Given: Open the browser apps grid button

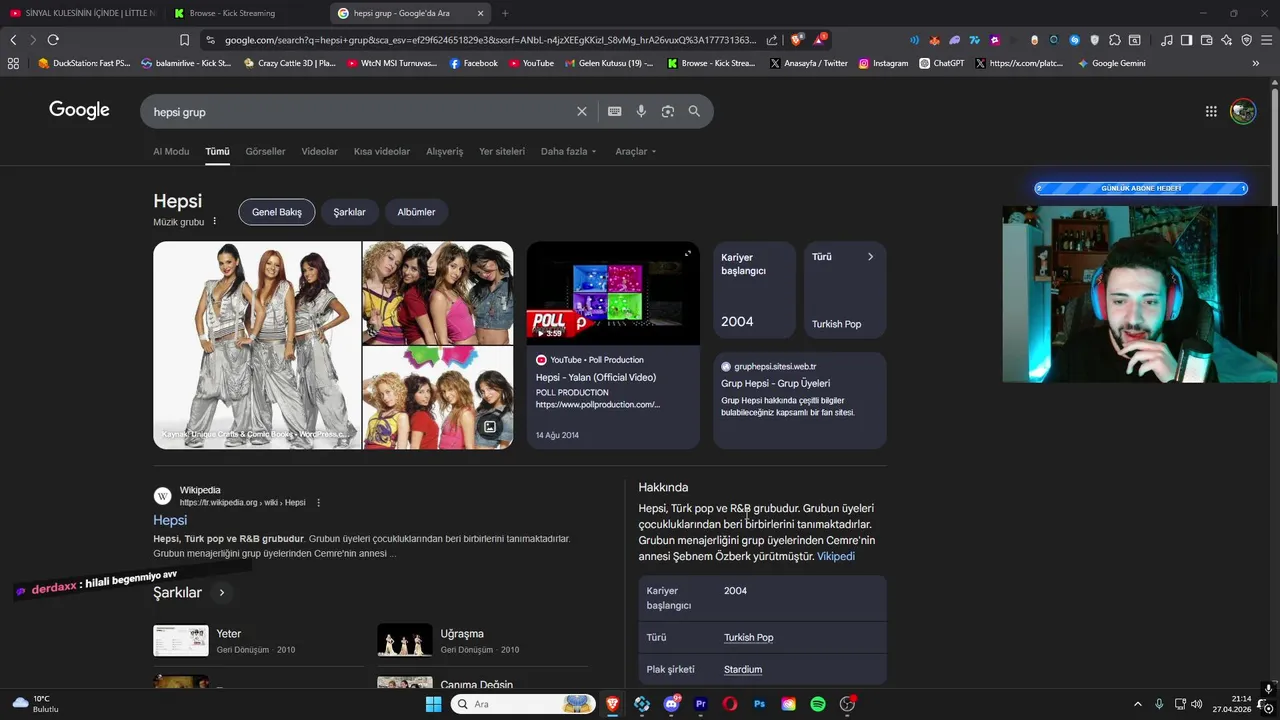Looking at the screenshot, I should click(x=13, y=63).
